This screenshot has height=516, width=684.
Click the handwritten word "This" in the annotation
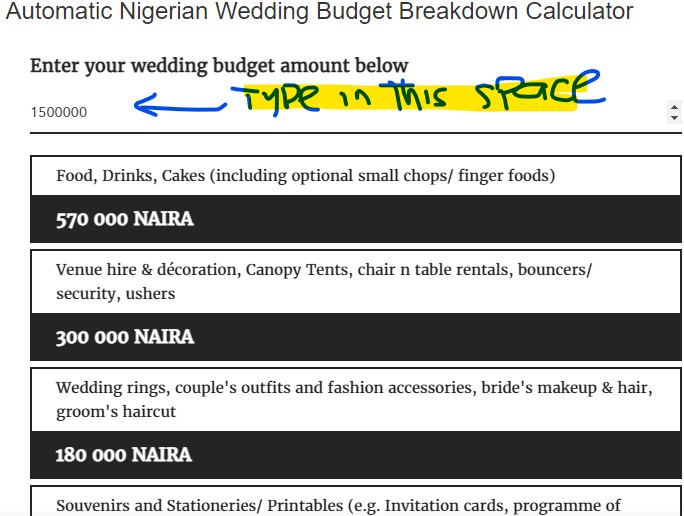click(x=414, y=94)
